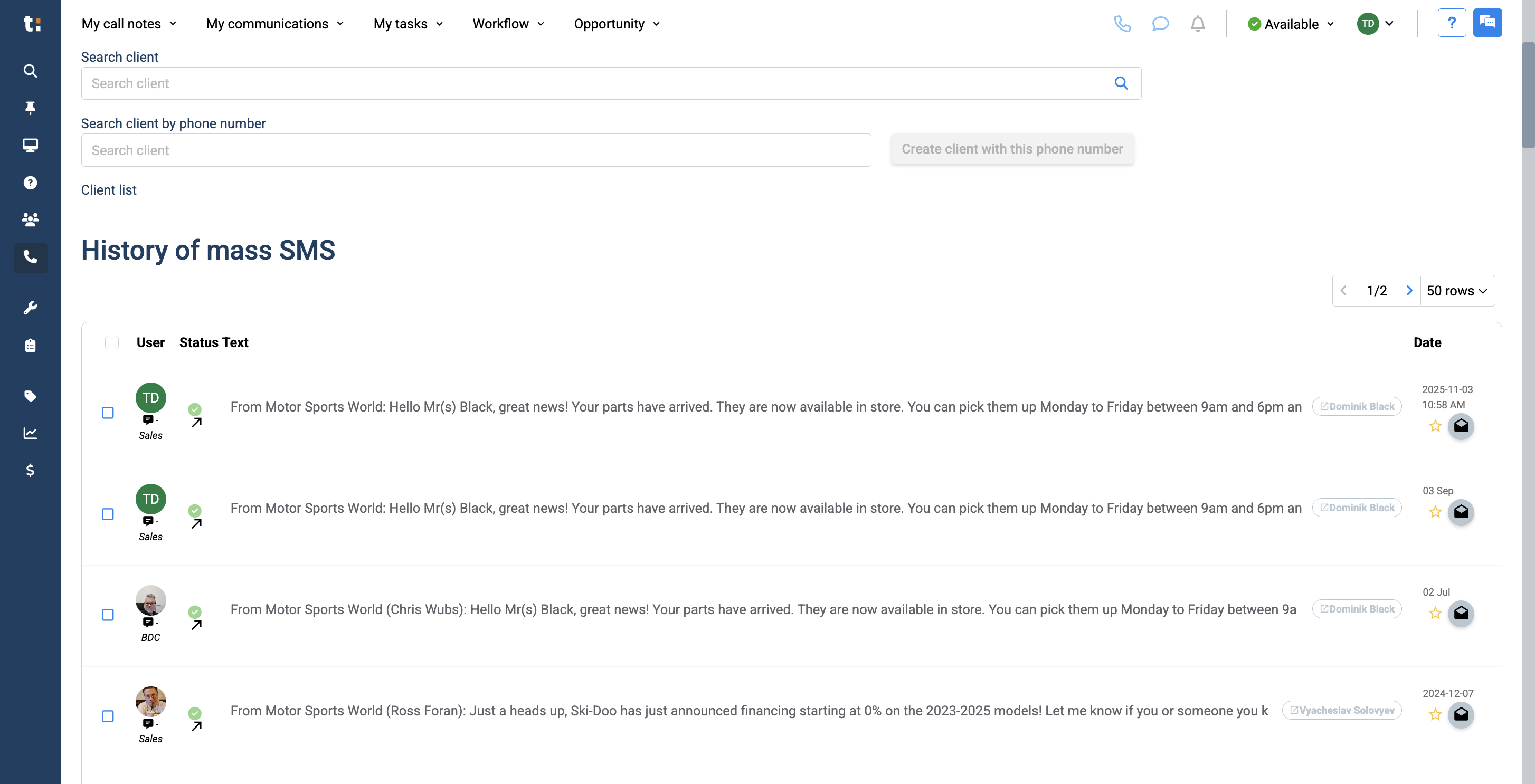Click the chat bubble icon in the header
This screenshot has height=784, width=1535.
point(1160,24)
